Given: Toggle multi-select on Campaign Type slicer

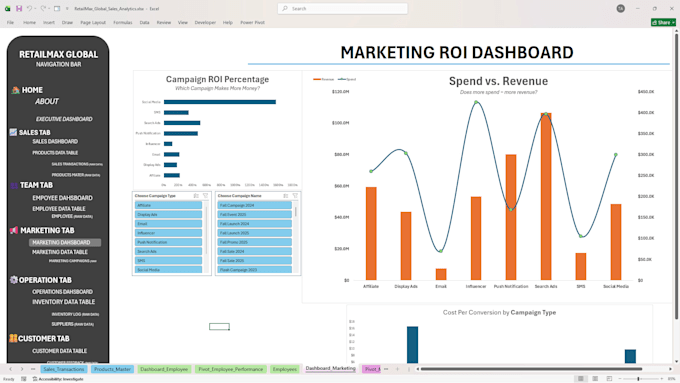Looking at the screenshot, I should (196, 196).
